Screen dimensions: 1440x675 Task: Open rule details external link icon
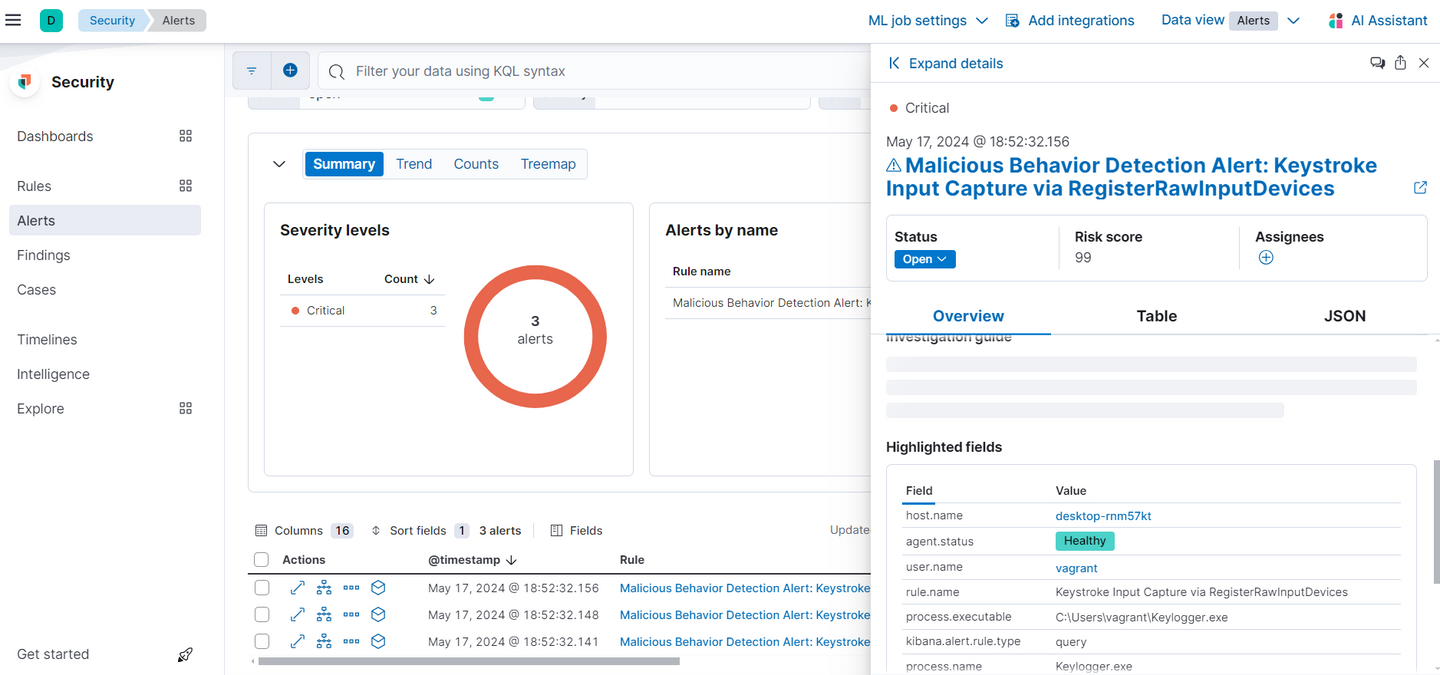tap(1420, 188)
